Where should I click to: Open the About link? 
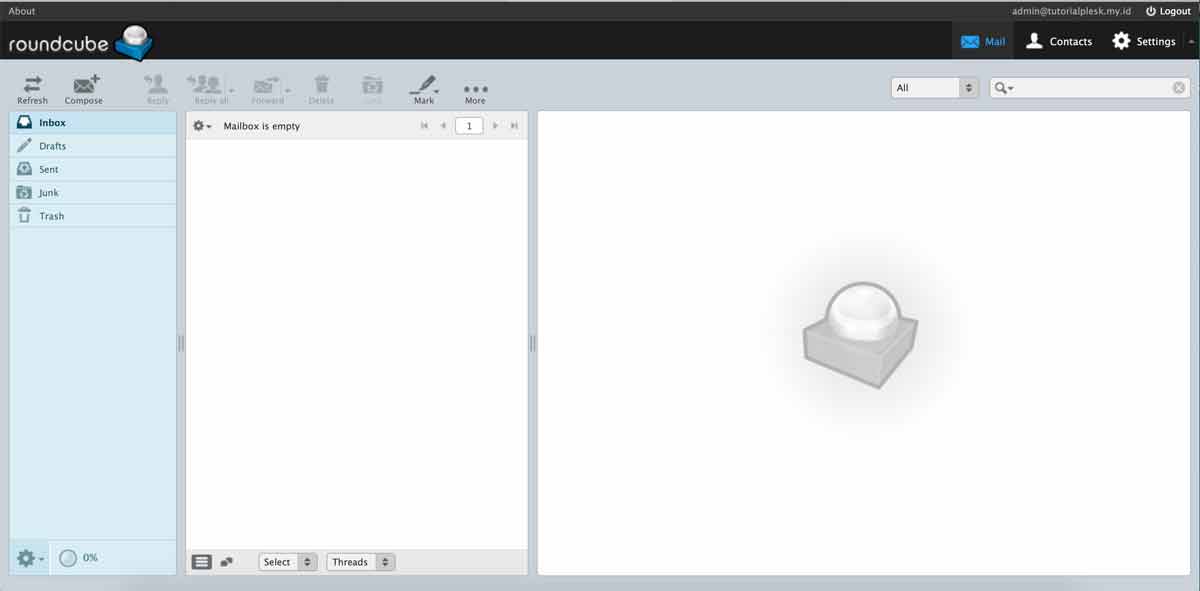point(20,10)
